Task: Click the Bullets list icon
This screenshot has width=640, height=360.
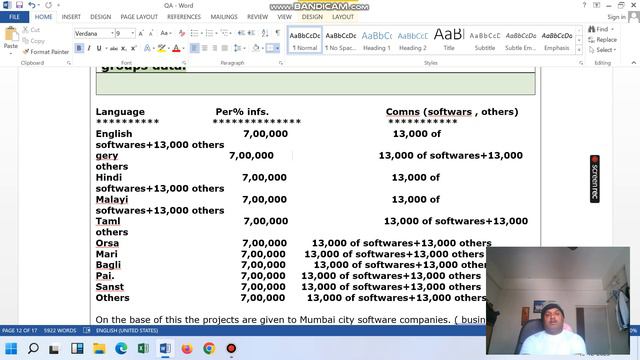Action: pyautogui.click(x=194, y=33)
